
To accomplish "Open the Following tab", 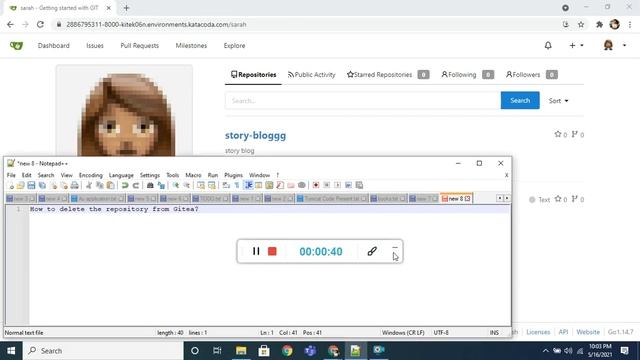I will (x=467, y=75).
